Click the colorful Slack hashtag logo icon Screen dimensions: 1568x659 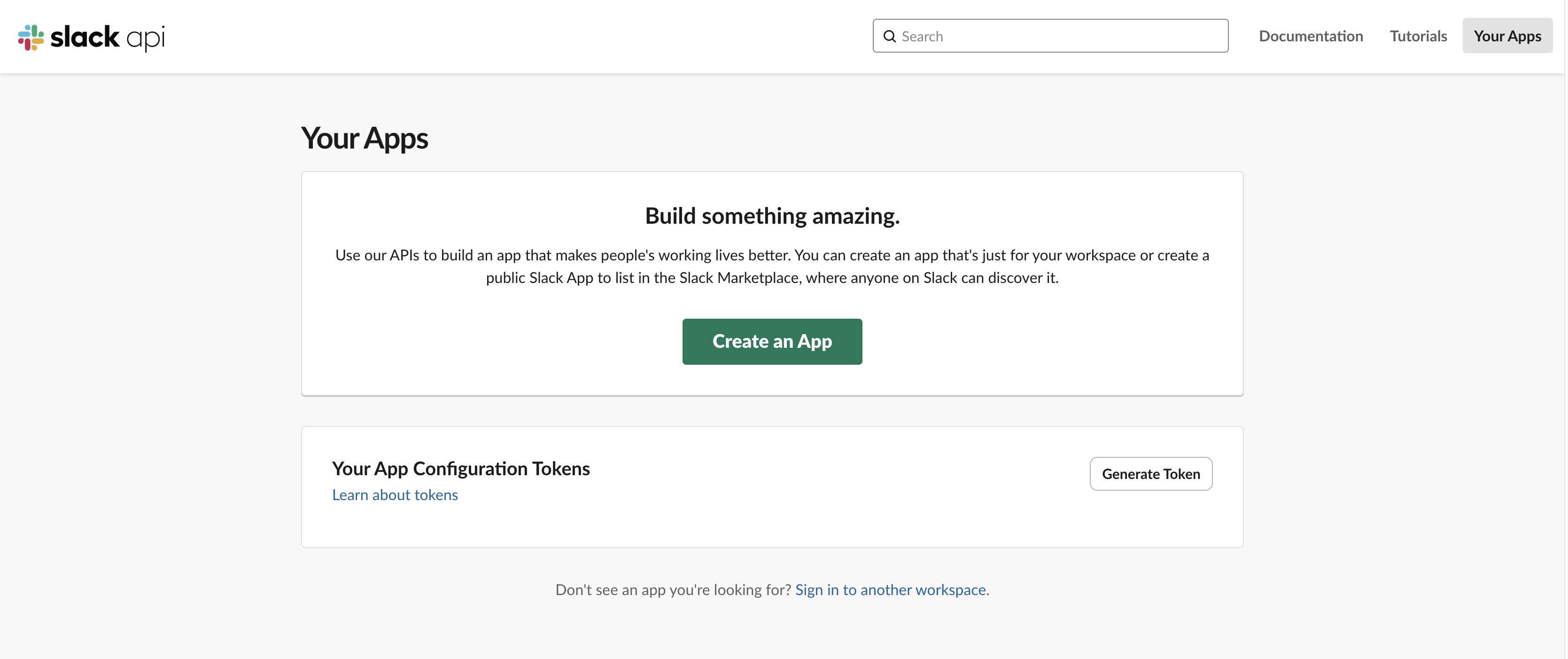(x=31, y=37)
